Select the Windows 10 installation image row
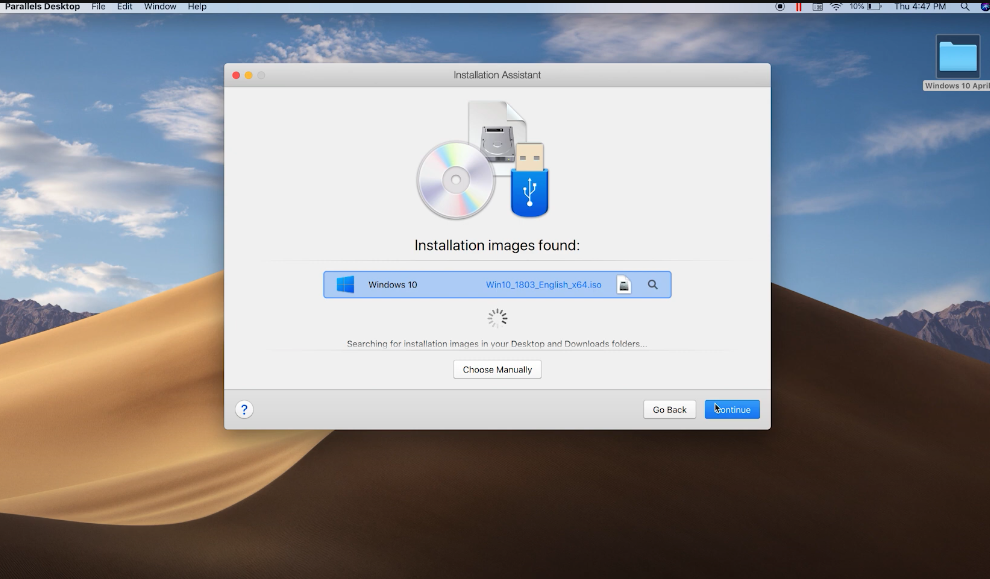990x579 pixels. pyautogui.click(x=497, y=285)
